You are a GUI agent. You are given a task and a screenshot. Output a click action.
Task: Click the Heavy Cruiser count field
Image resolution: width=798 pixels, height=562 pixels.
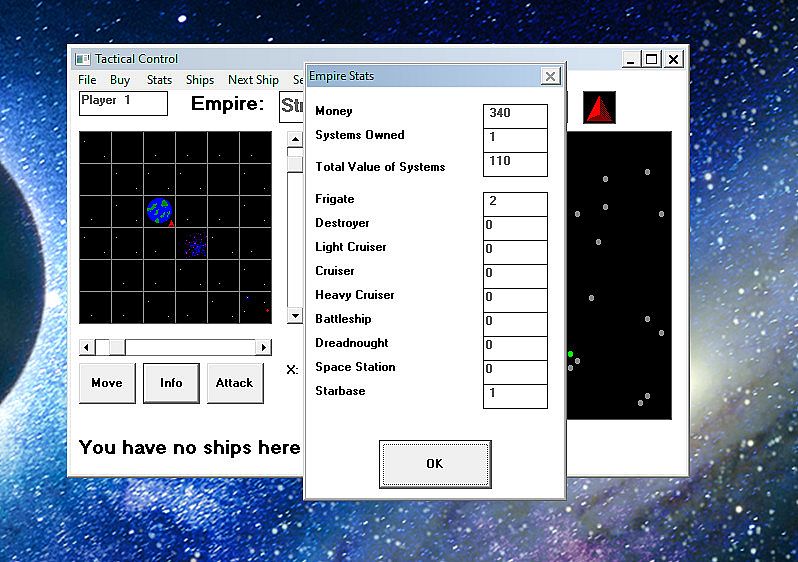[x=515, y=300]
